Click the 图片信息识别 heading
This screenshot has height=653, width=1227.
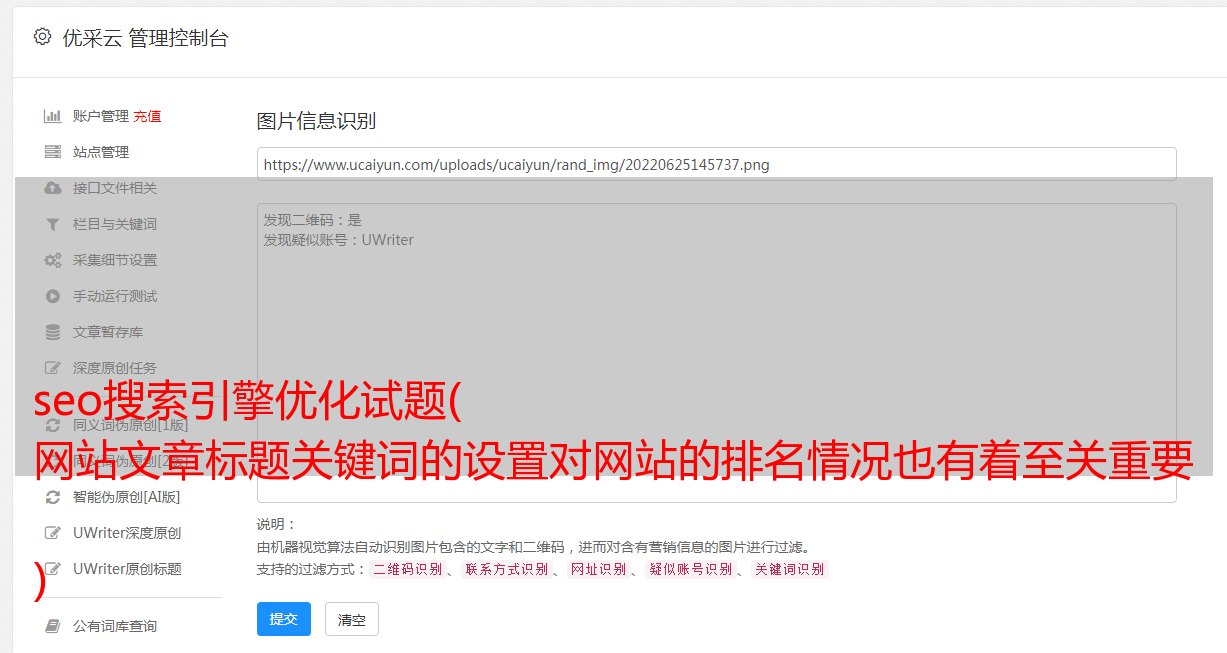pyautogui.click(x=316, y=122)
